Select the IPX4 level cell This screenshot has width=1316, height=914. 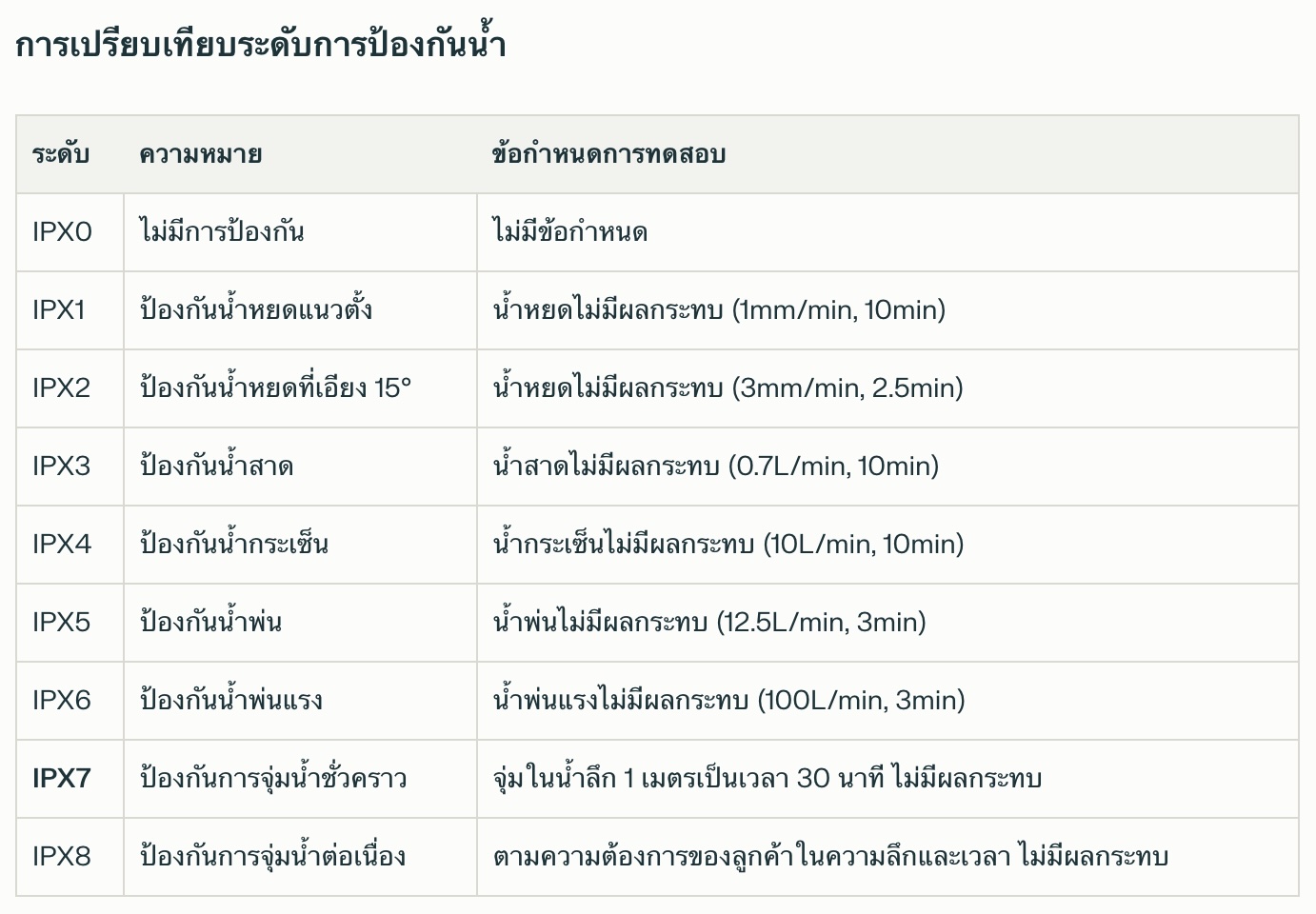62,545
